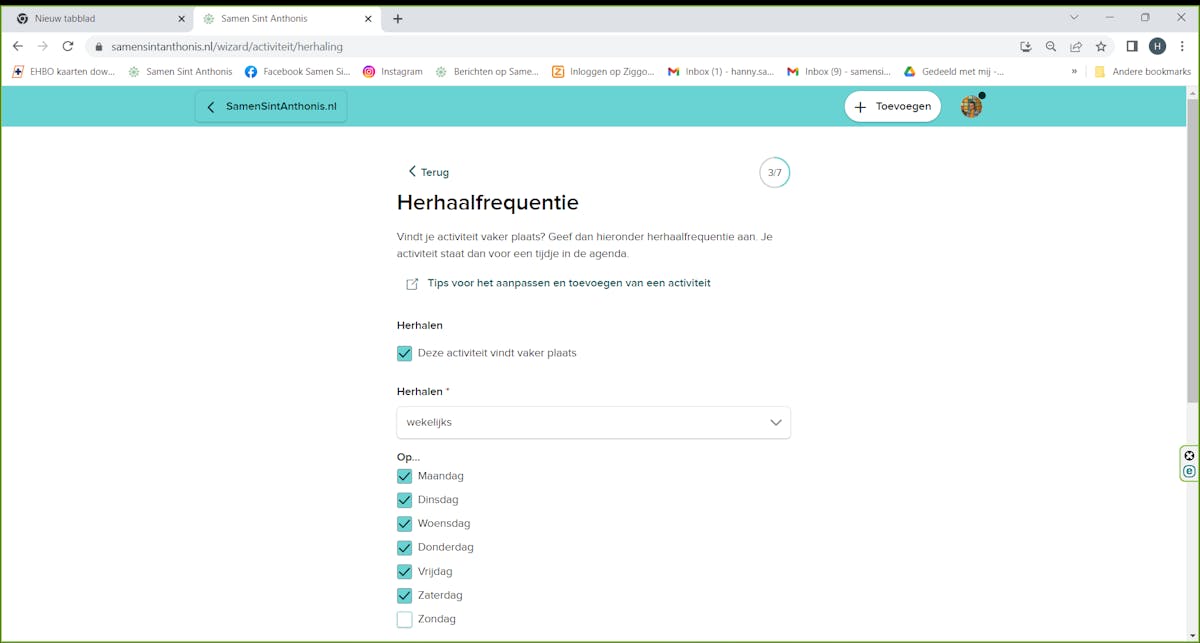Untick 'Deze activiteit vindt vaker plaats'
1200x643 pixels.
pyautogui.click(x=405, y=353)
